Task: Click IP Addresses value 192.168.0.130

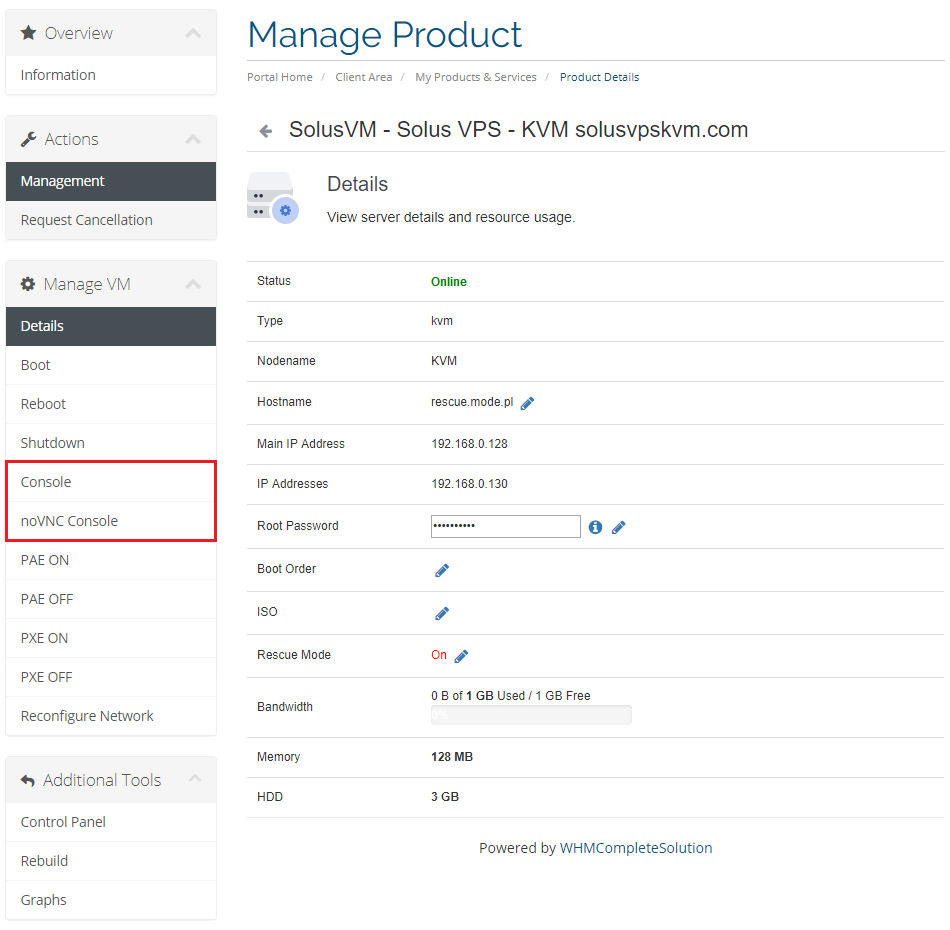Action: tap(470, 484)
